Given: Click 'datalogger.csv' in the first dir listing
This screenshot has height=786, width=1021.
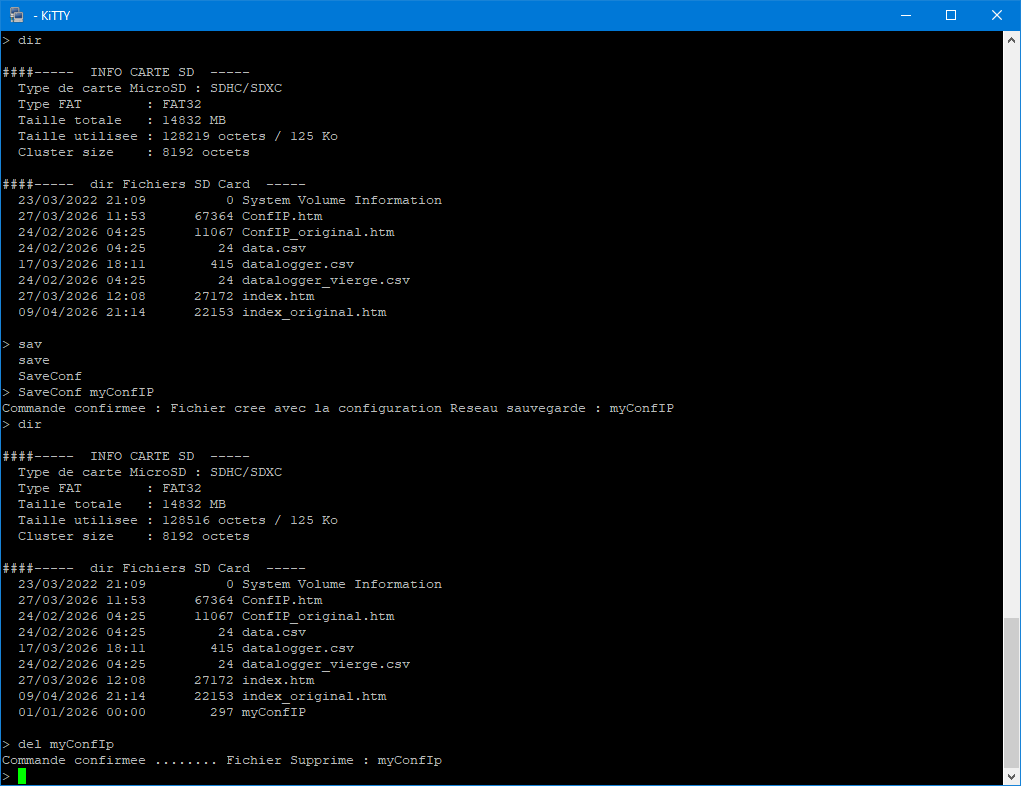Looking at the screenshot, I should 298,264.
